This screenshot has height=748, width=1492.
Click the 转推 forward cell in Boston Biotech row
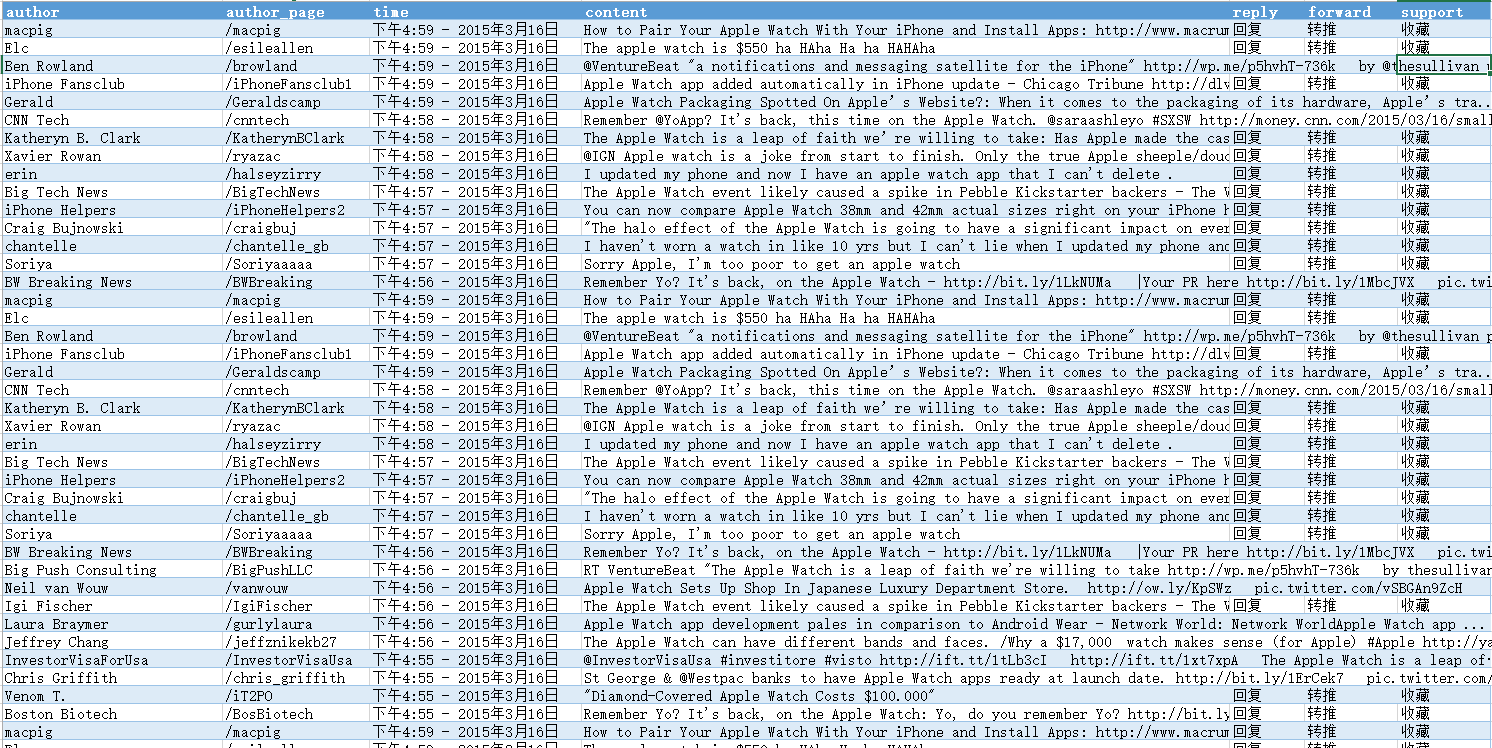1351,714
